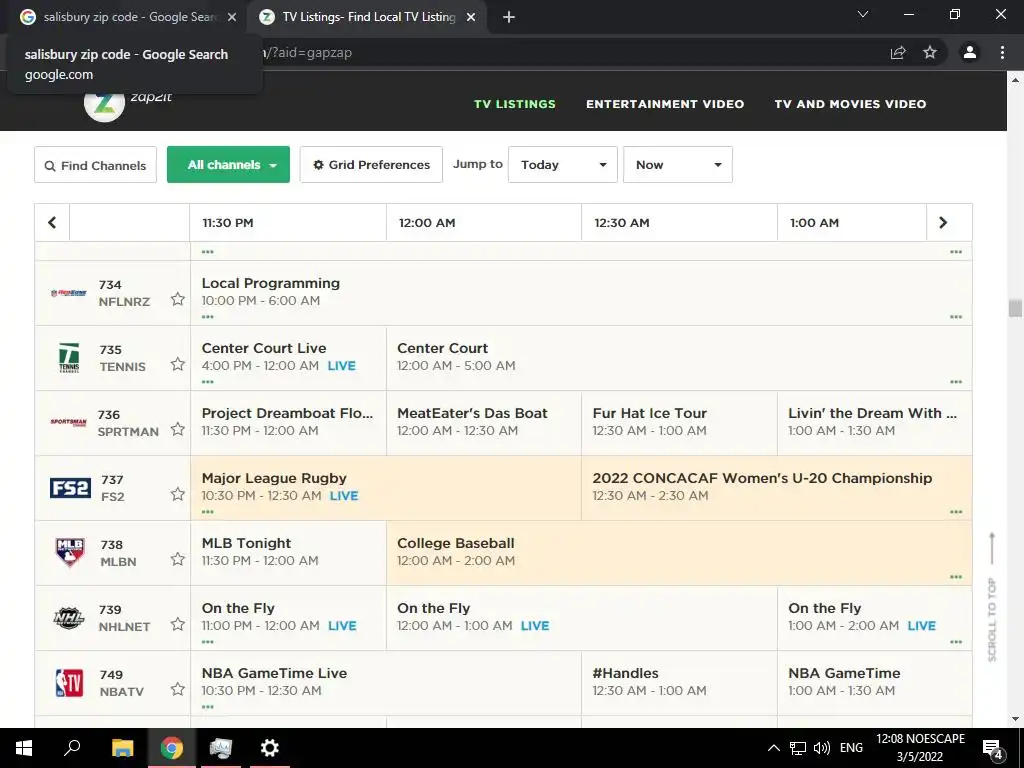Open a new browser tab

tap(509, 17)
